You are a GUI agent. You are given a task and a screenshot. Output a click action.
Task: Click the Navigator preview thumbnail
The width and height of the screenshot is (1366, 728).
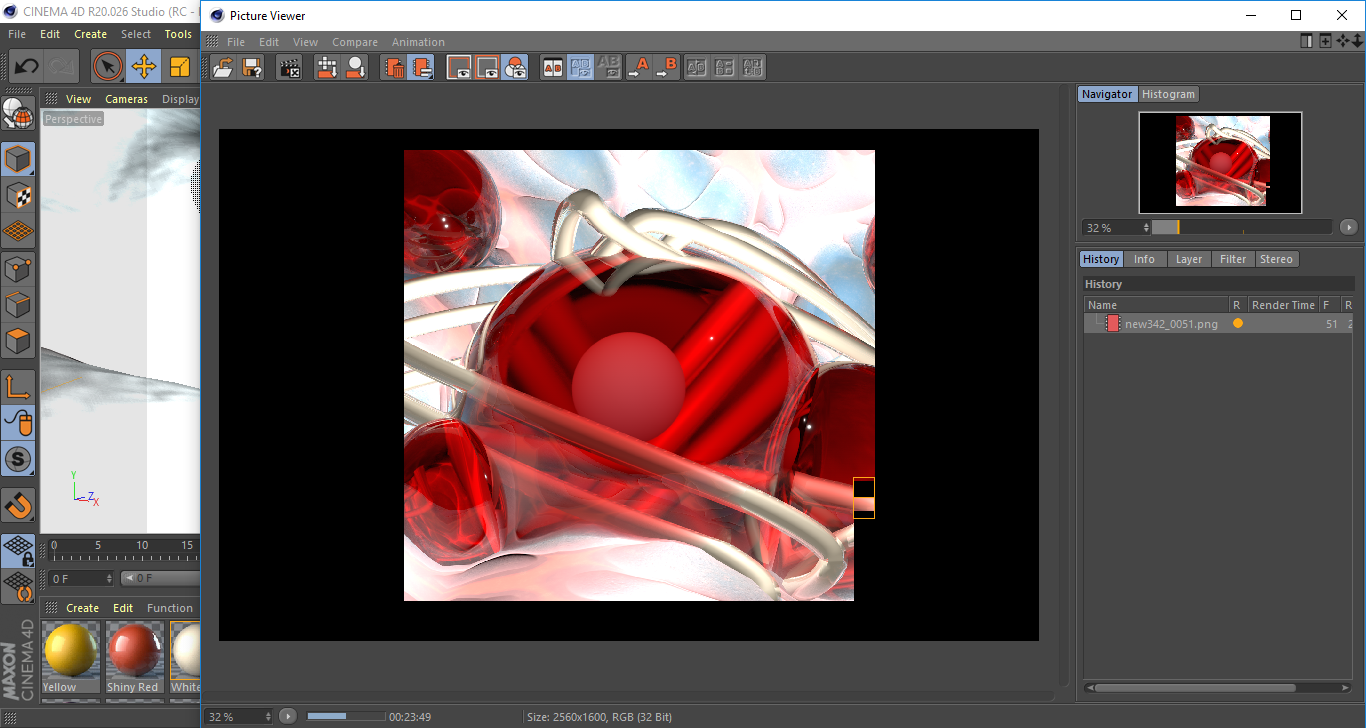coord(1220,162)
